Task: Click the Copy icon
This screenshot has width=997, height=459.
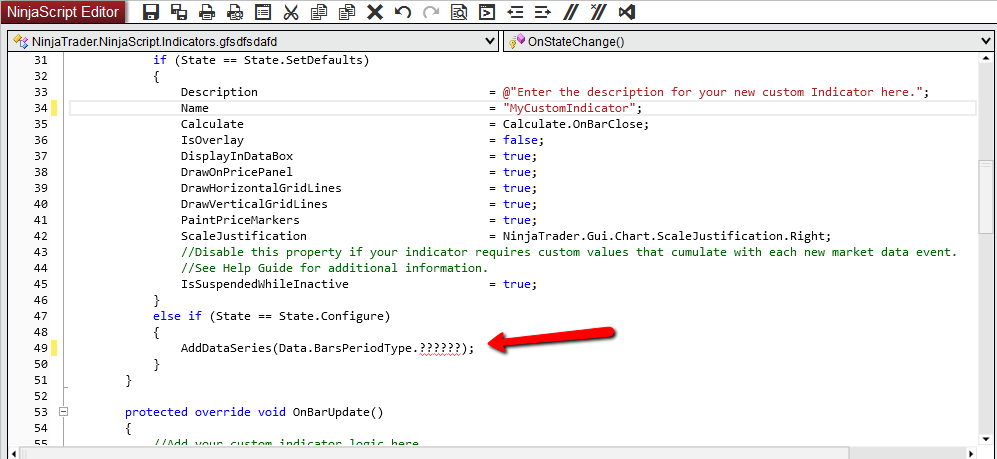Action: (x=319, y=11)
